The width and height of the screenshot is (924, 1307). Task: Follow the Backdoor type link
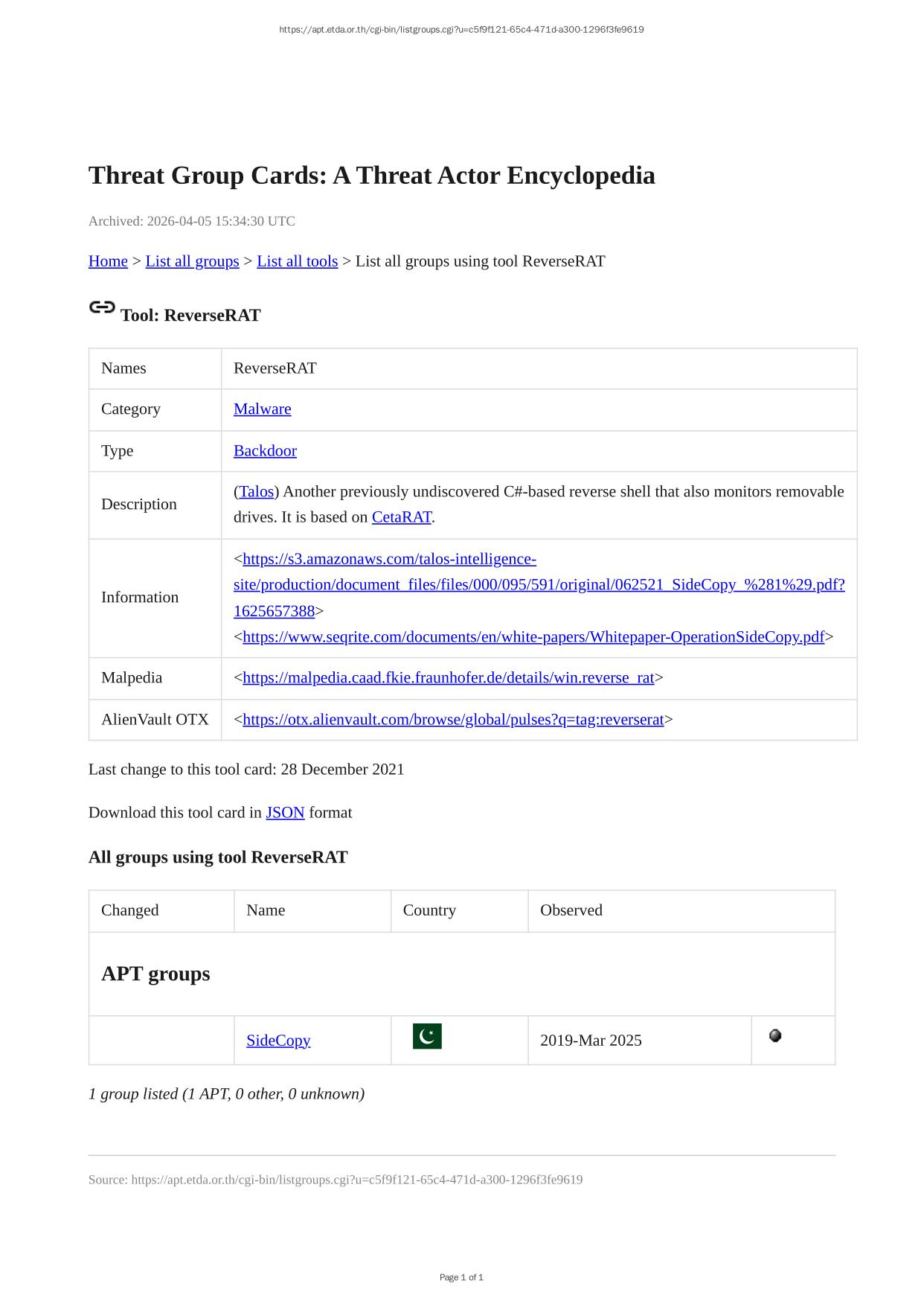tap(265, 451)
